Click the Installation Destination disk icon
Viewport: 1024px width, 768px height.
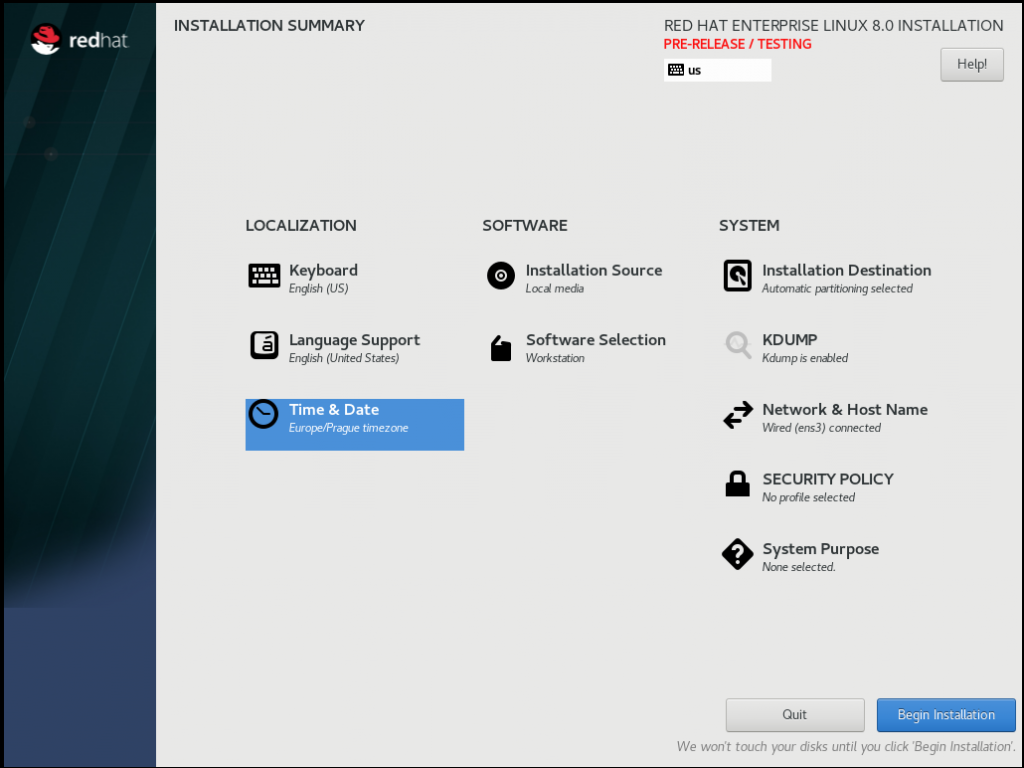[x=737, y=276]
